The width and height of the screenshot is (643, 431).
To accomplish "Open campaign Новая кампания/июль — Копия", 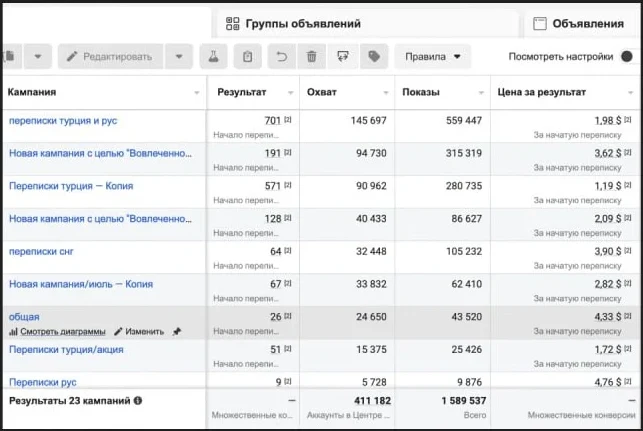I will click(81, 284).
